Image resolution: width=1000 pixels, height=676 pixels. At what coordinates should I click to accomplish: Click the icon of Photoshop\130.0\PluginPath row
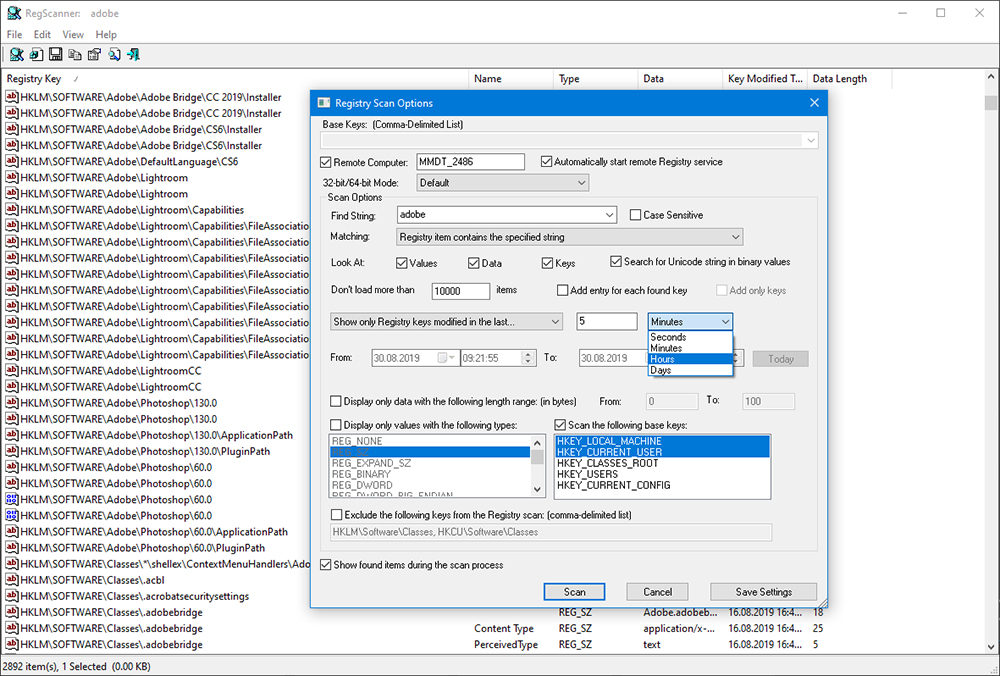click(x=11, y=451)
